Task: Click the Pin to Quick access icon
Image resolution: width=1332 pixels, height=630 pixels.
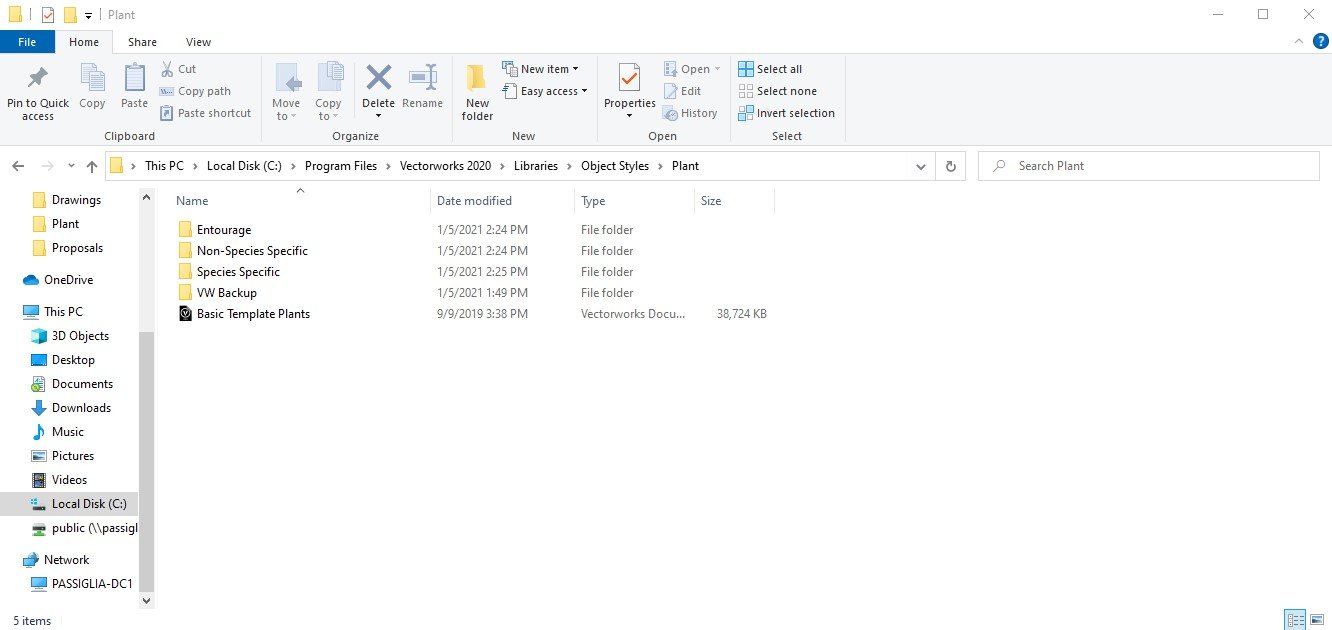Action: [37, 79]
